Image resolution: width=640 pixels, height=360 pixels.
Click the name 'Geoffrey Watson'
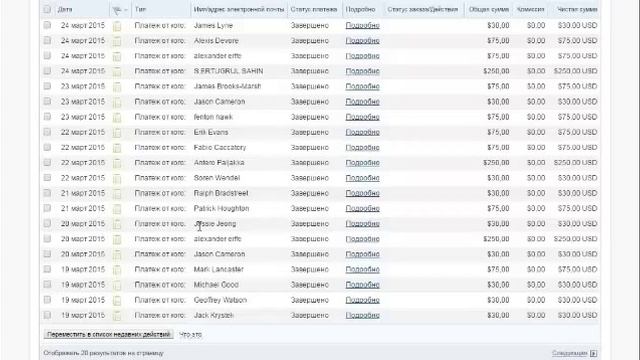click(x=220, y=300)
